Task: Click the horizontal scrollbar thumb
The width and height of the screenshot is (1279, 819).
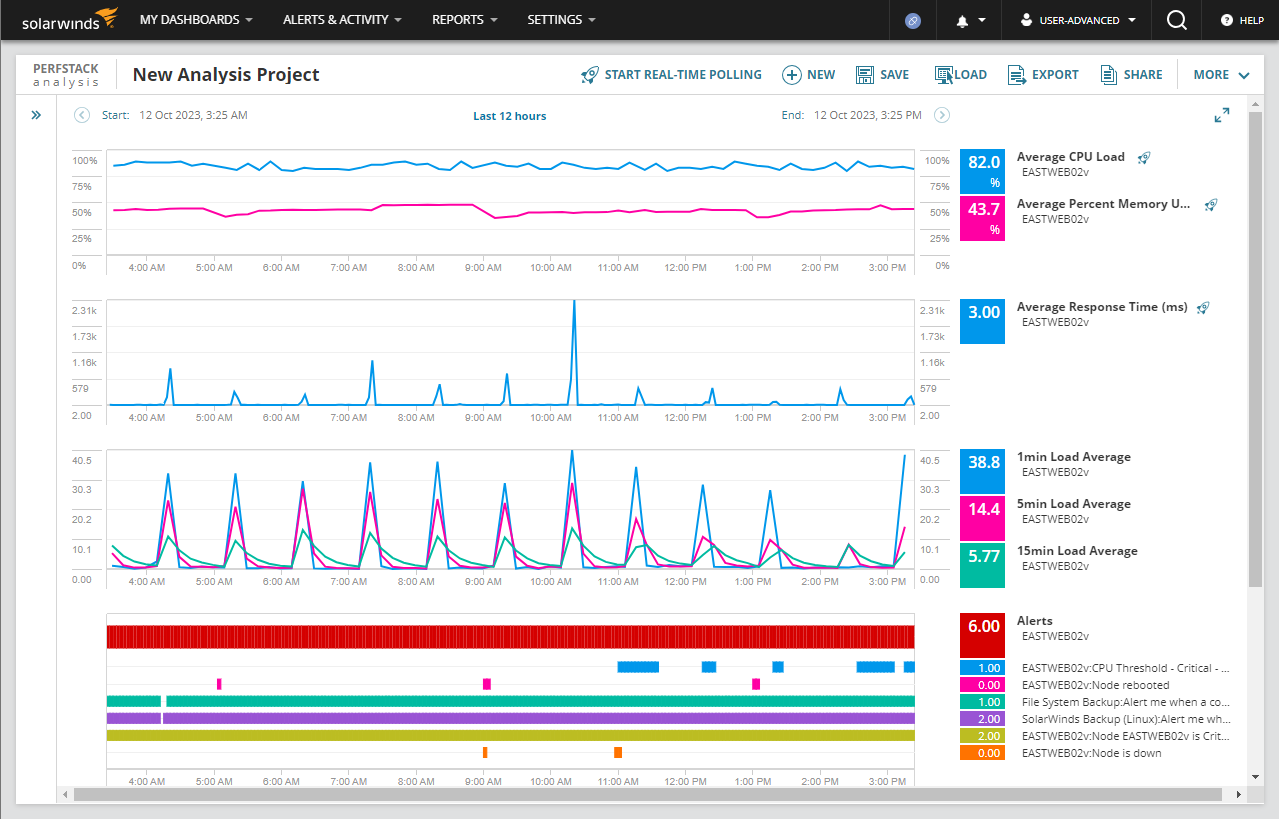Action: [648, 794]
